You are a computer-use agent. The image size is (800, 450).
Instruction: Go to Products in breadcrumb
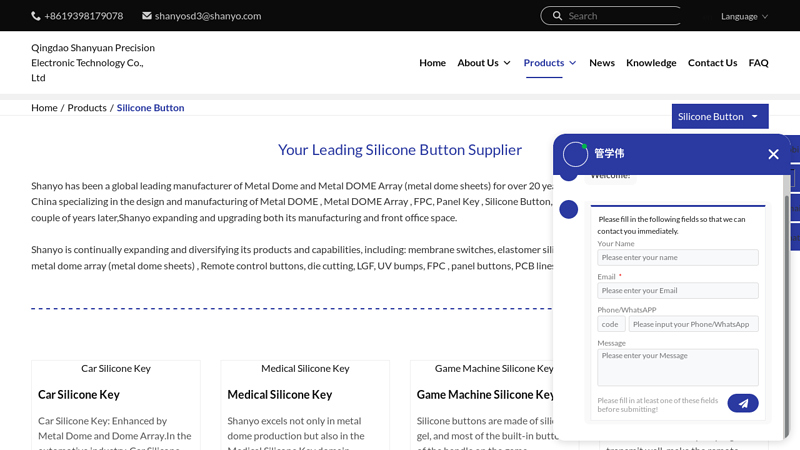87,108
